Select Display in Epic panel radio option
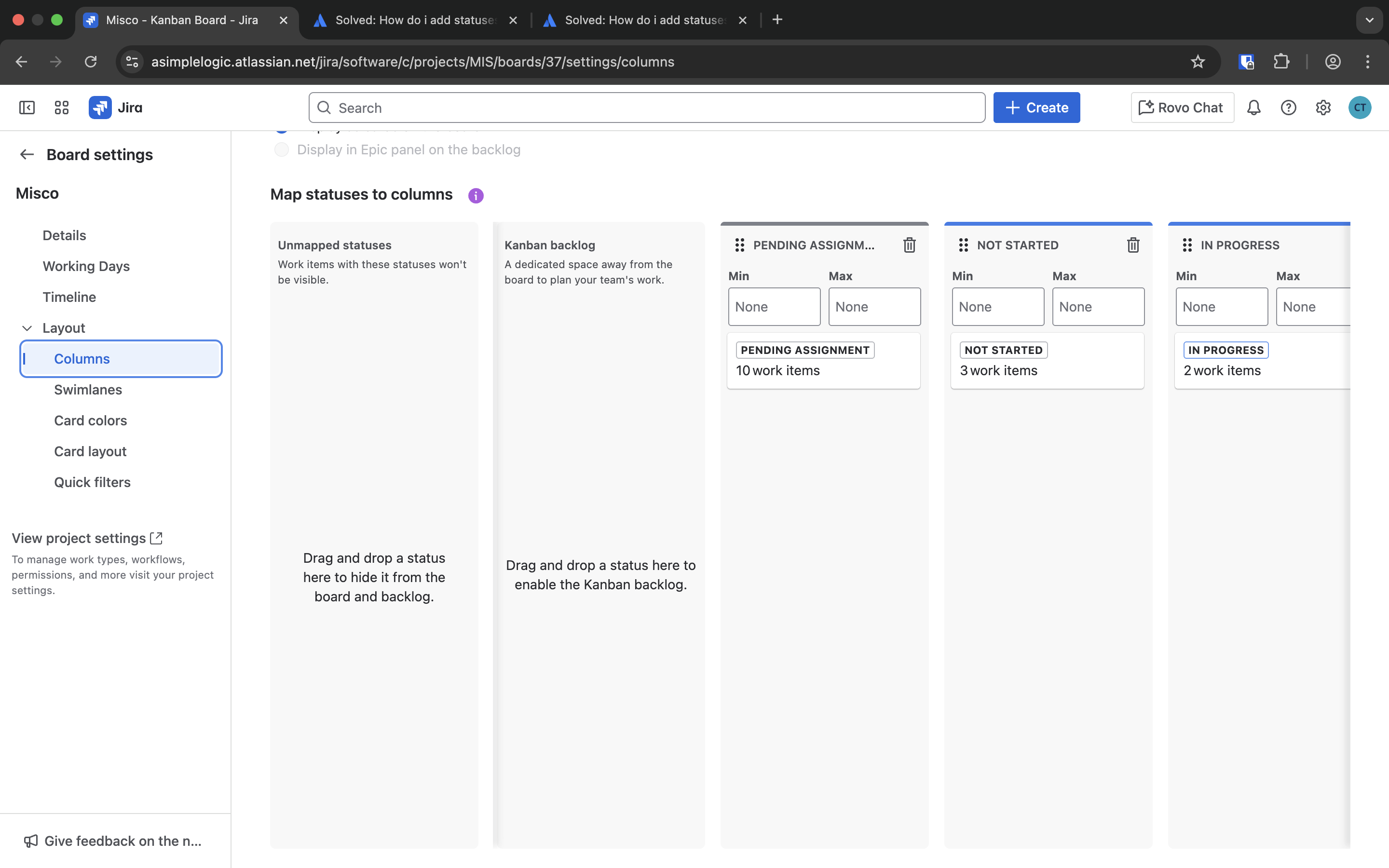This screenshot has height=868, width=1389. 281,150
